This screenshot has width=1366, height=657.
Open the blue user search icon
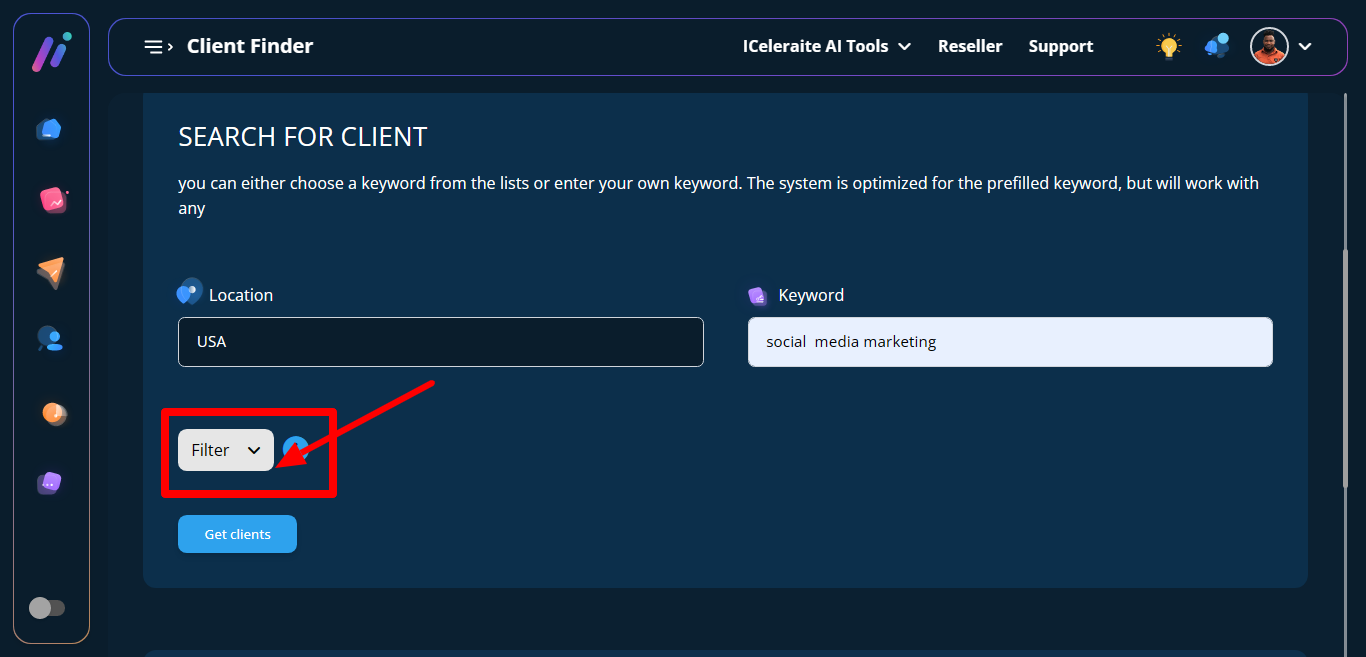(x=50, y=340)
